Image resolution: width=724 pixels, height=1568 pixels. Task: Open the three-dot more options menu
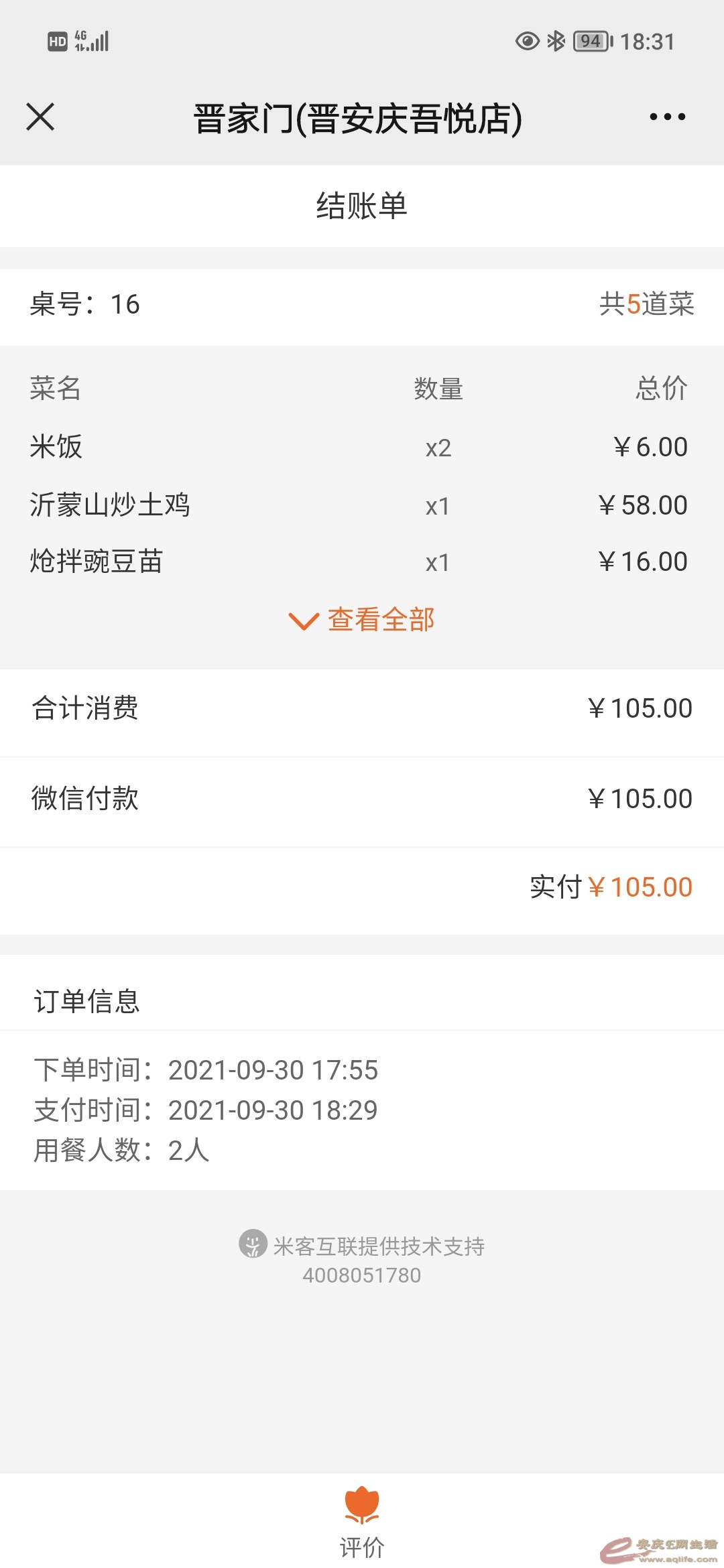(667, 117)
